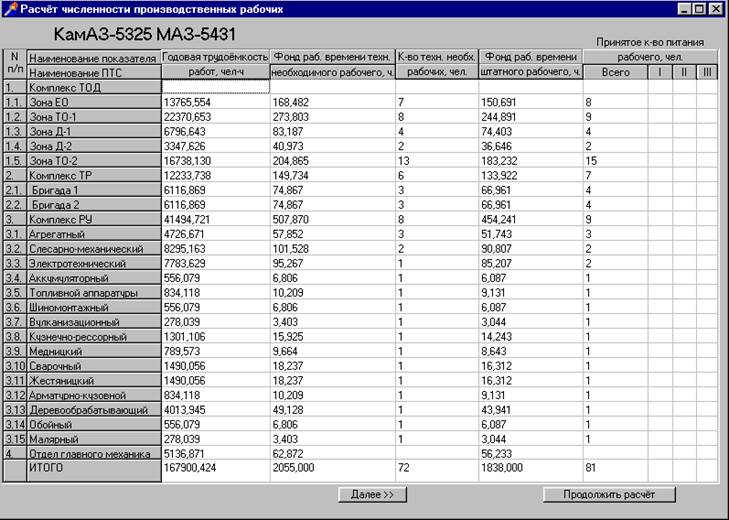Click the column header II
The width and height of the screenshot is (729, 520).
pos(684,72)
